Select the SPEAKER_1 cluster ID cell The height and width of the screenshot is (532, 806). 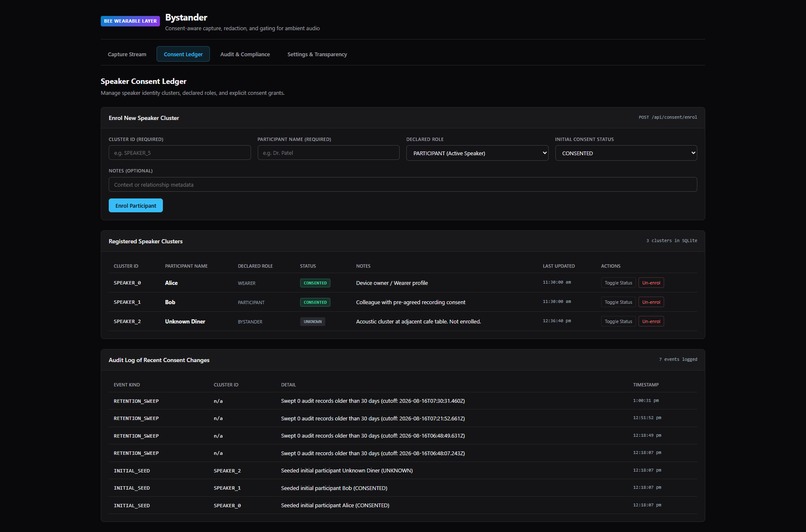point(127,302)
